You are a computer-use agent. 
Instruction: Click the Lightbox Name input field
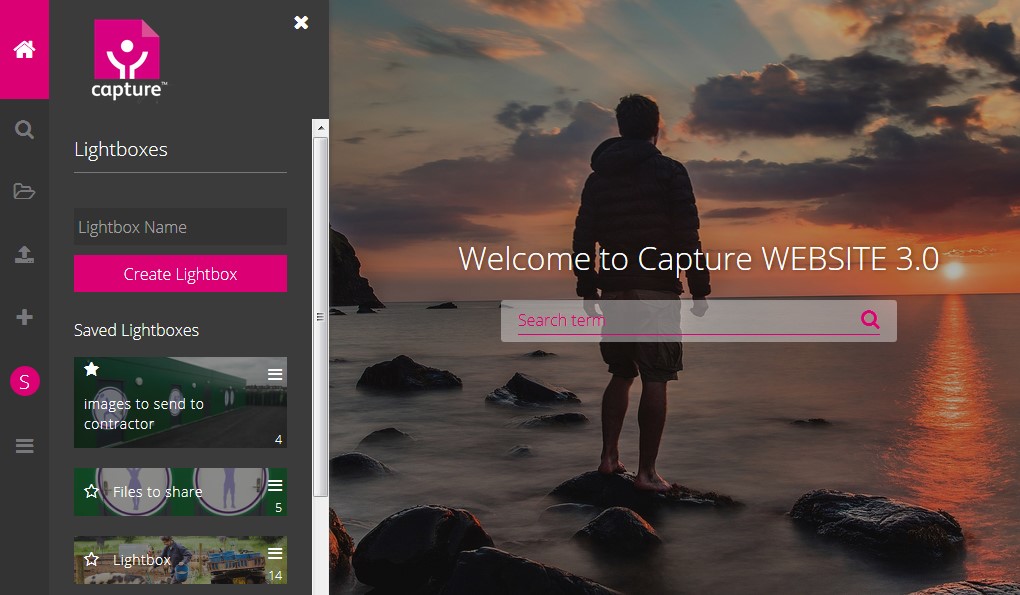point(180,227)
